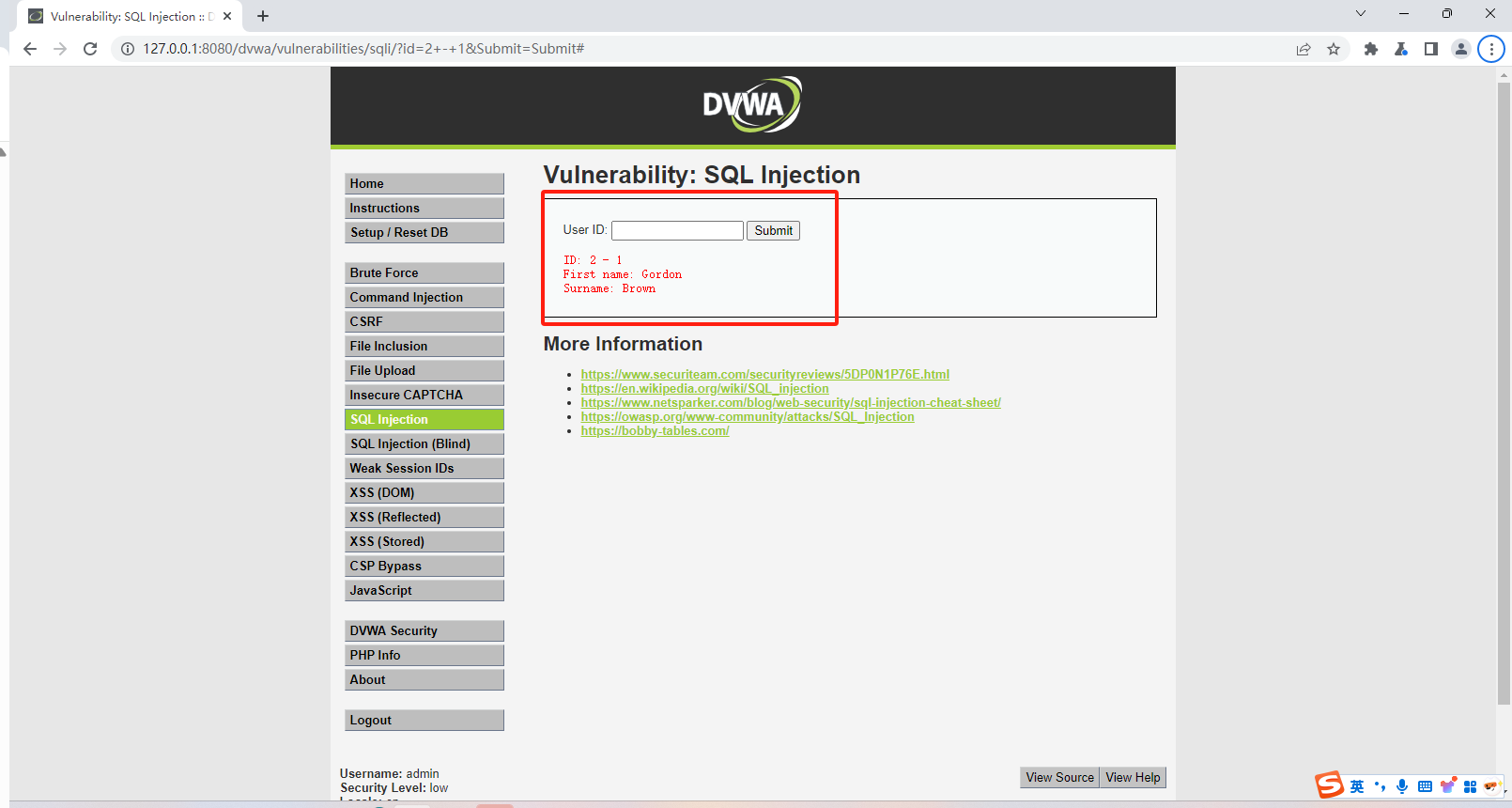The width and height of the screenshot is (1512, 808).
Task: Toggle the browser side panel
Action: (x=1431, y=49)
